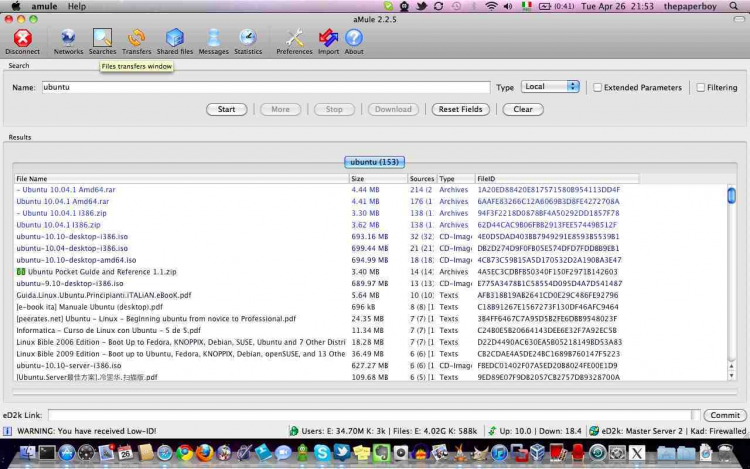The height and width of the screenshot is (469, 750).
Task: Enable the Filtering checkbox
Action: pyautogui.click(x=701, y=87)
